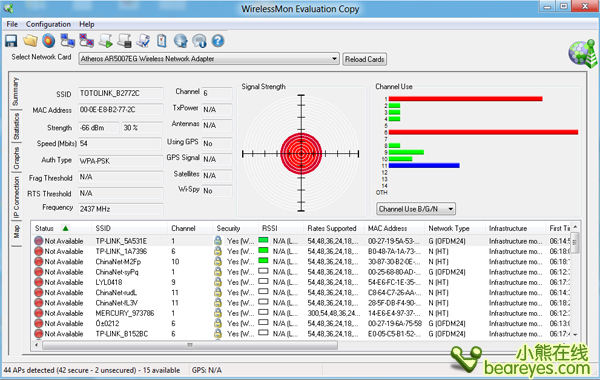Sort list by SSID column header

pyautogui.click(x=130, y=228)
